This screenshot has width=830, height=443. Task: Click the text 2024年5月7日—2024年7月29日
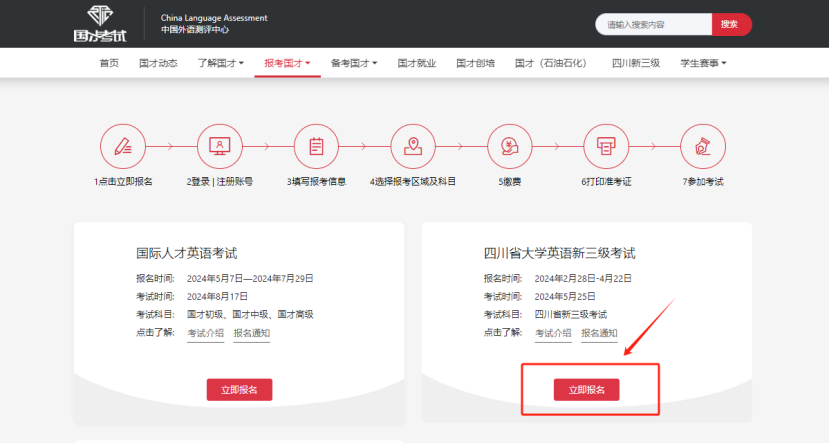[x=250, y=278]
